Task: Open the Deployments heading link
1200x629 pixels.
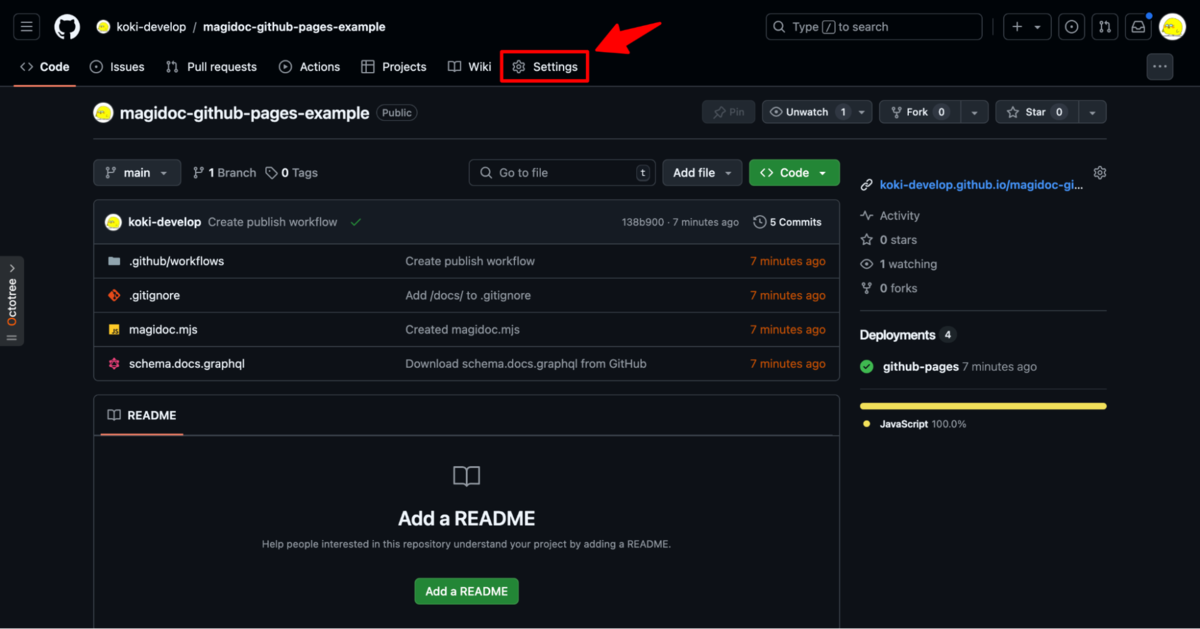Action: point(897,335)
